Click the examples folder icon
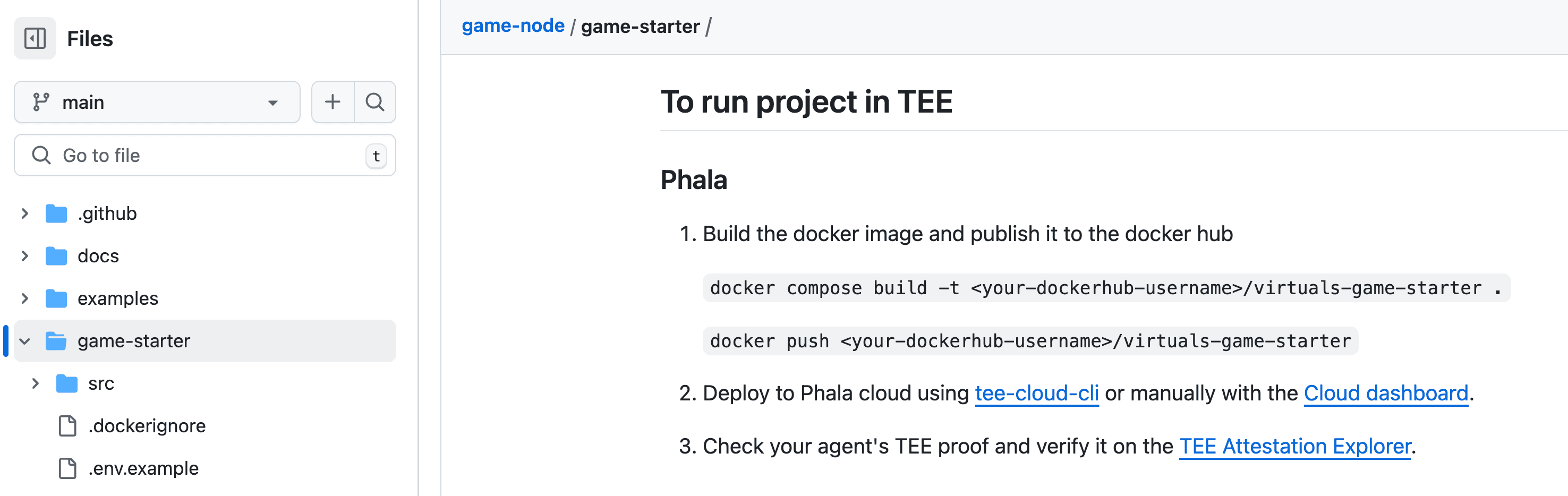This screenshot has width=1568, height=496. pyautogui.click(x=56, y=299)
